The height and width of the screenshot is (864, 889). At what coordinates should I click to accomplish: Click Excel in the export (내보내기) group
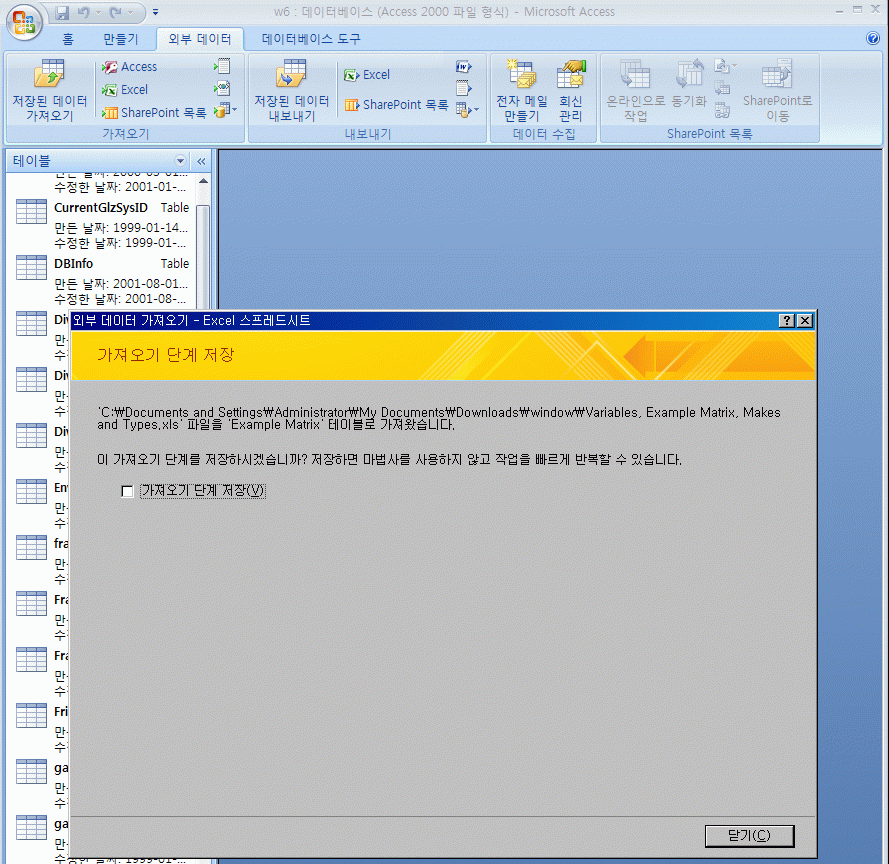(367, 75)
